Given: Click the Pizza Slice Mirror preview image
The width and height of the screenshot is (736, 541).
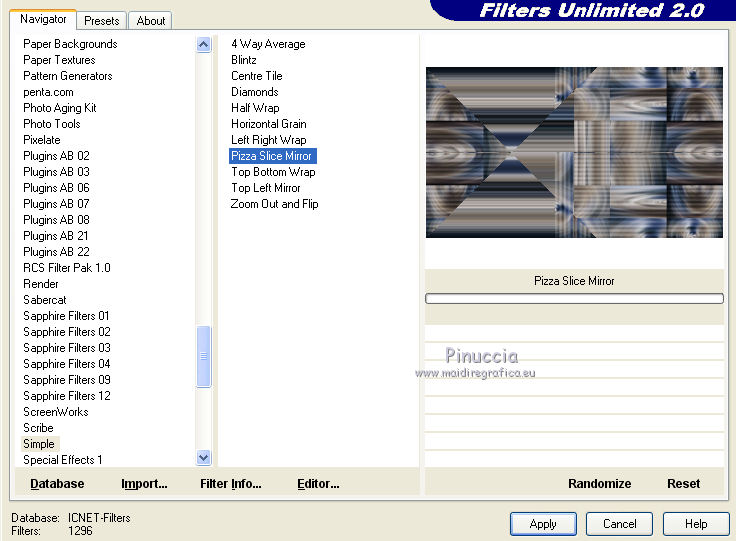Looking at the screenshot, I should 574,152.
